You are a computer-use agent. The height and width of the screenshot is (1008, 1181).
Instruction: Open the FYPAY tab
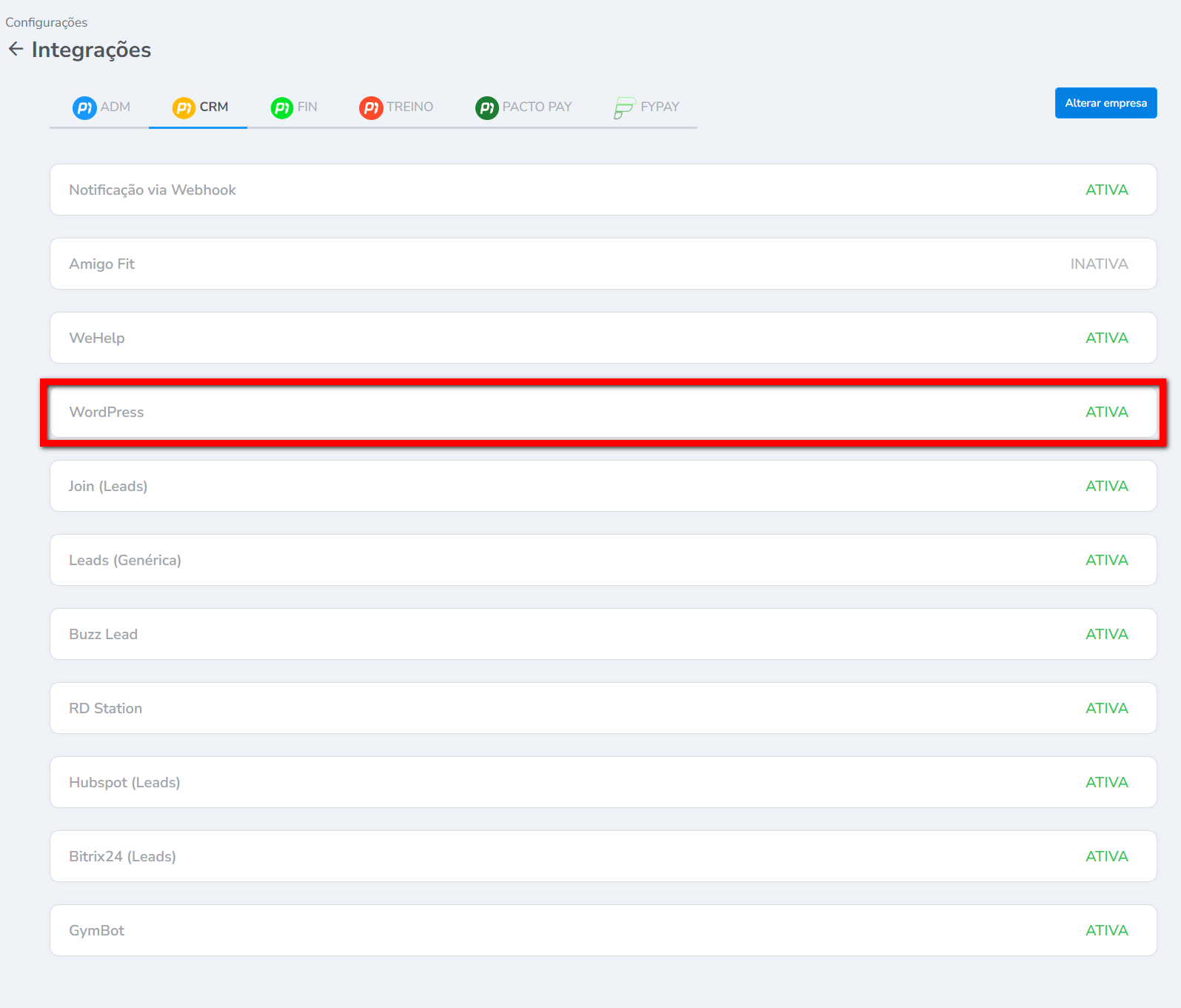(x=659, y=107)
